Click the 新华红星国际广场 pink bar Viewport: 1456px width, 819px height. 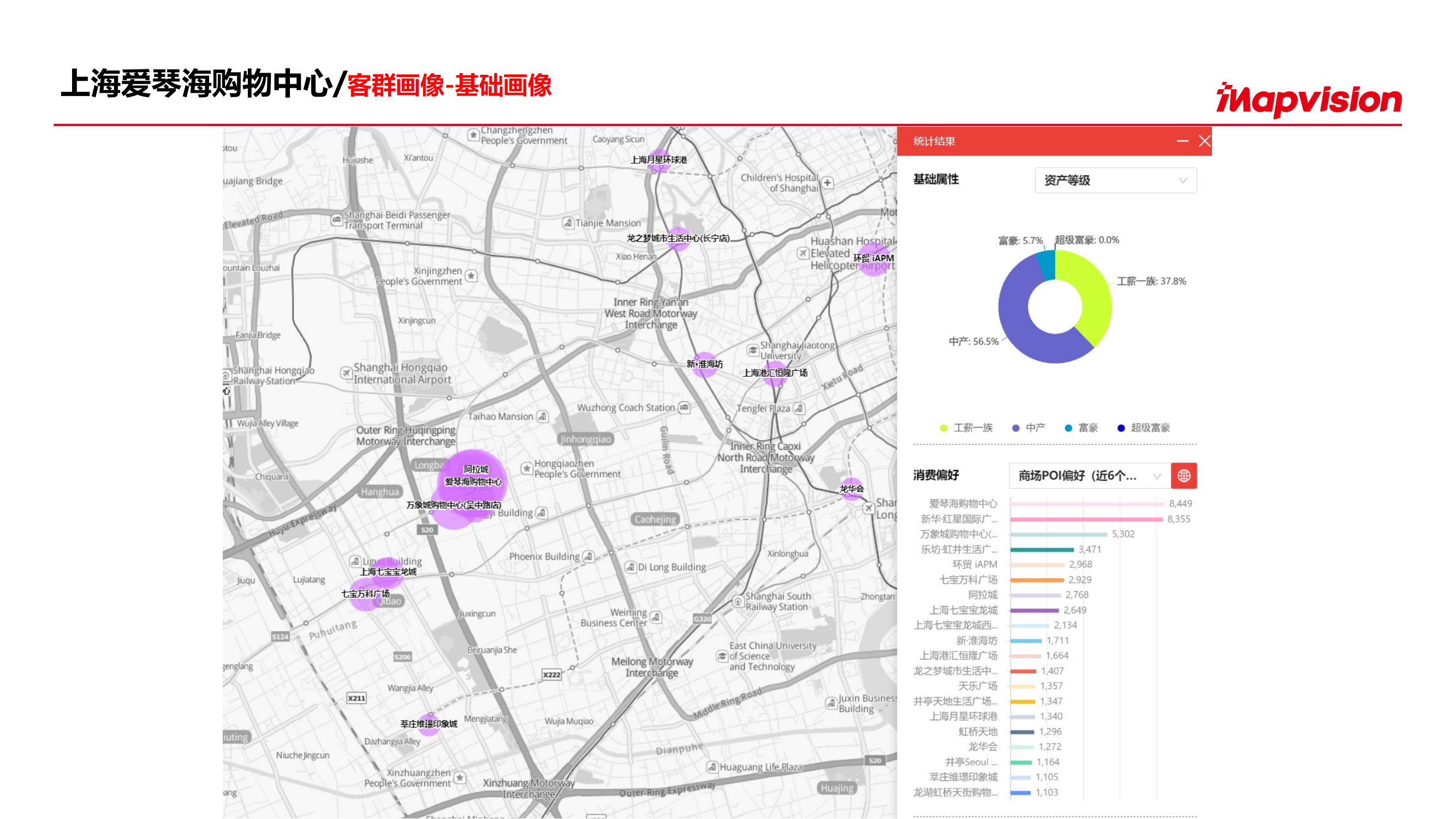pos(1086,519)
